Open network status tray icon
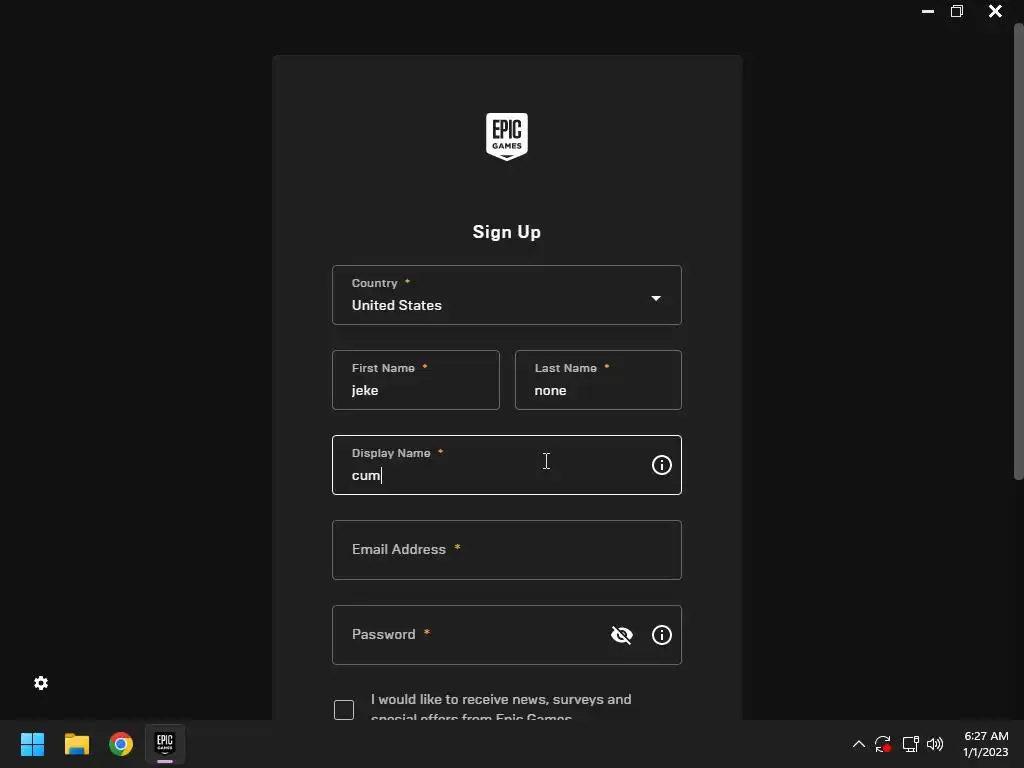 click(x=910, y=744)
